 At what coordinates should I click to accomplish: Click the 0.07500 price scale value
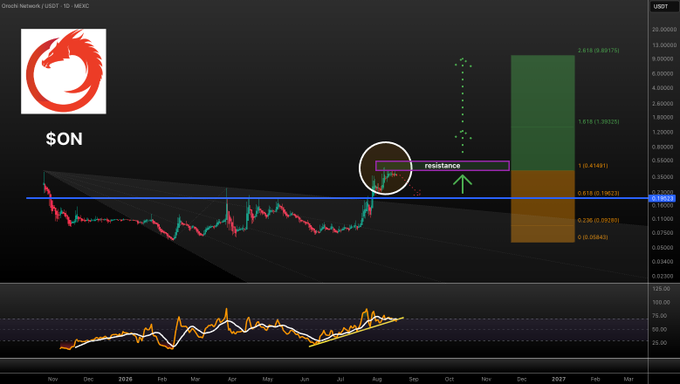(x=664, y=233)
